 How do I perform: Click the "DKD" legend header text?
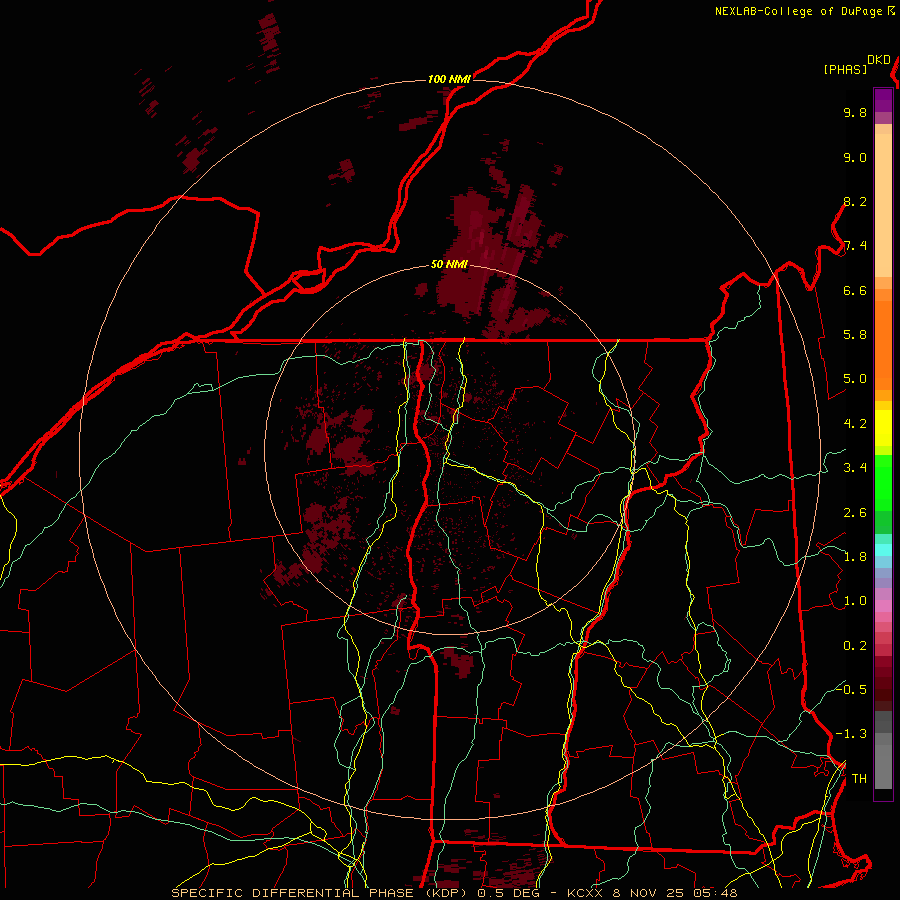tap(879, 60)
